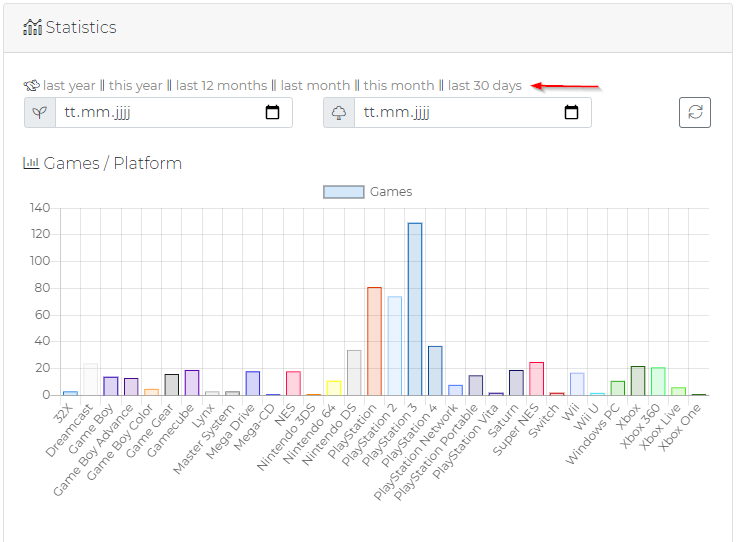Click the sprout icon beside start date
This screenshot has width=737, height=542.
click(40, 112)
